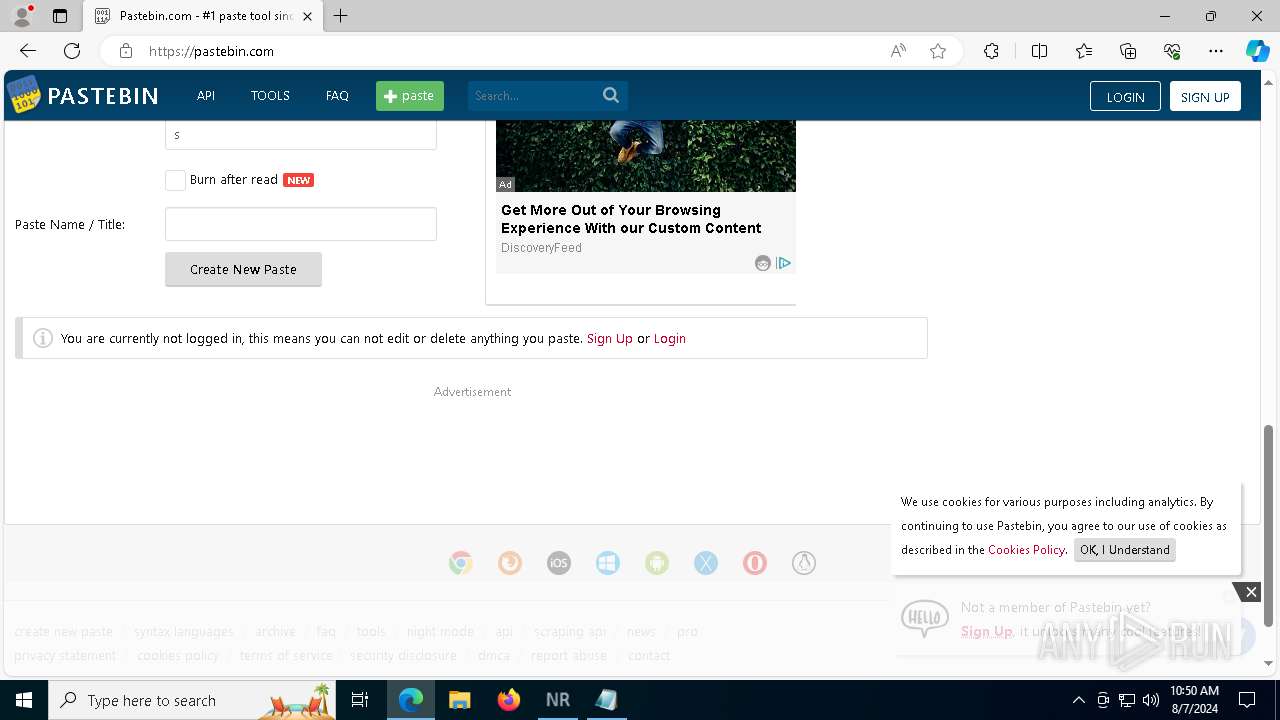The image size is (1280, 720).
Task: Go back using browser back arrow
Action: 28,51
